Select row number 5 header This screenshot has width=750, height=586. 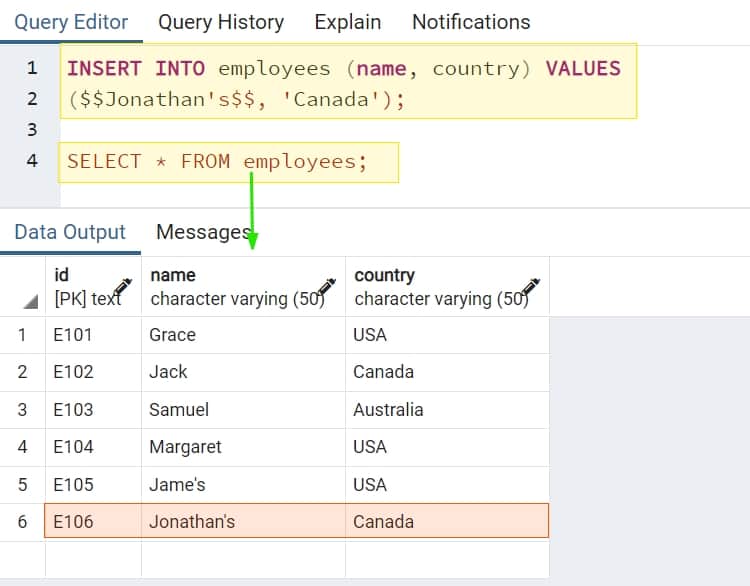(22, 485)
